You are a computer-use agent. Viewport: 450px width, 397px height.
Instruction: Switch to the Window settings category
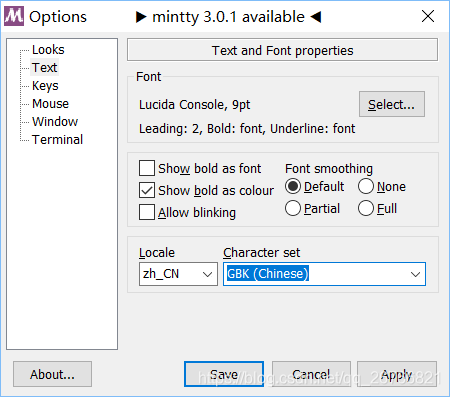[55, 122]
